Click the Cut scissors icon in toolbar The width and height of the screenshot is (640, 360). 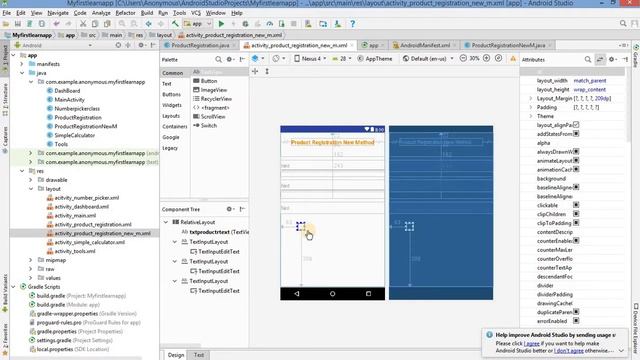(x=83, y=24)
